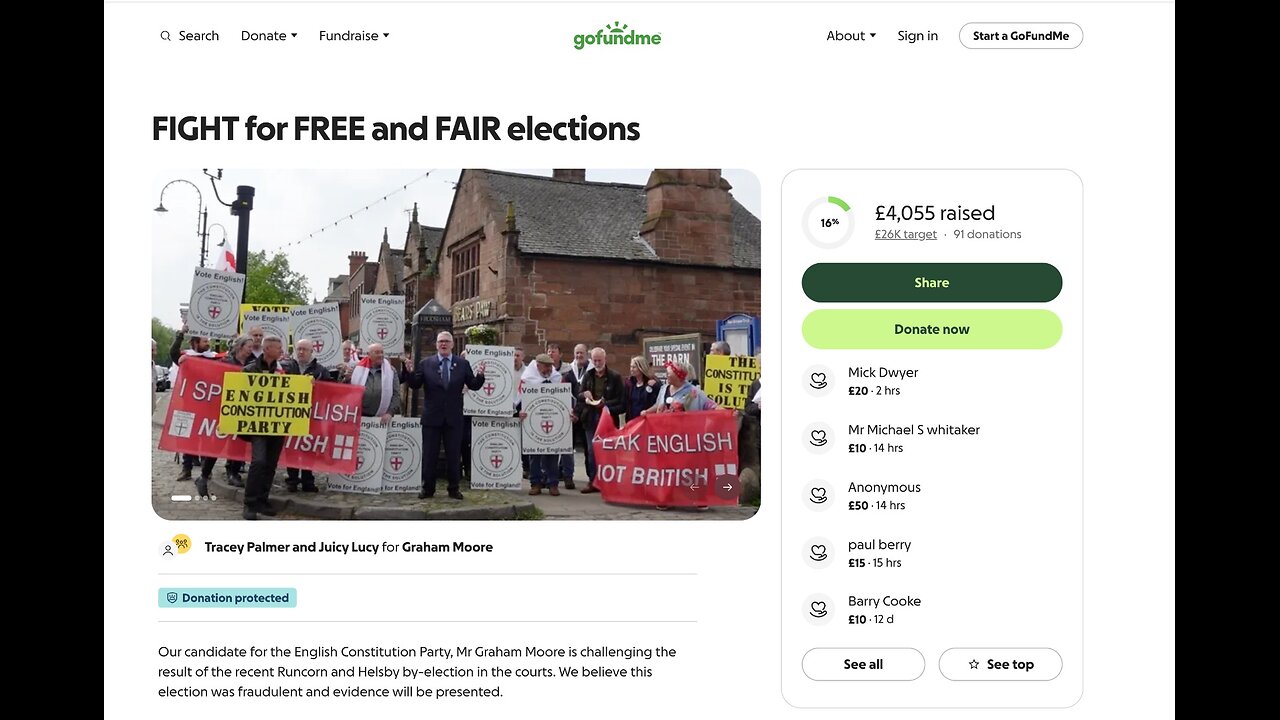Click the GoFundMe logo

click(x=617, y=36)
